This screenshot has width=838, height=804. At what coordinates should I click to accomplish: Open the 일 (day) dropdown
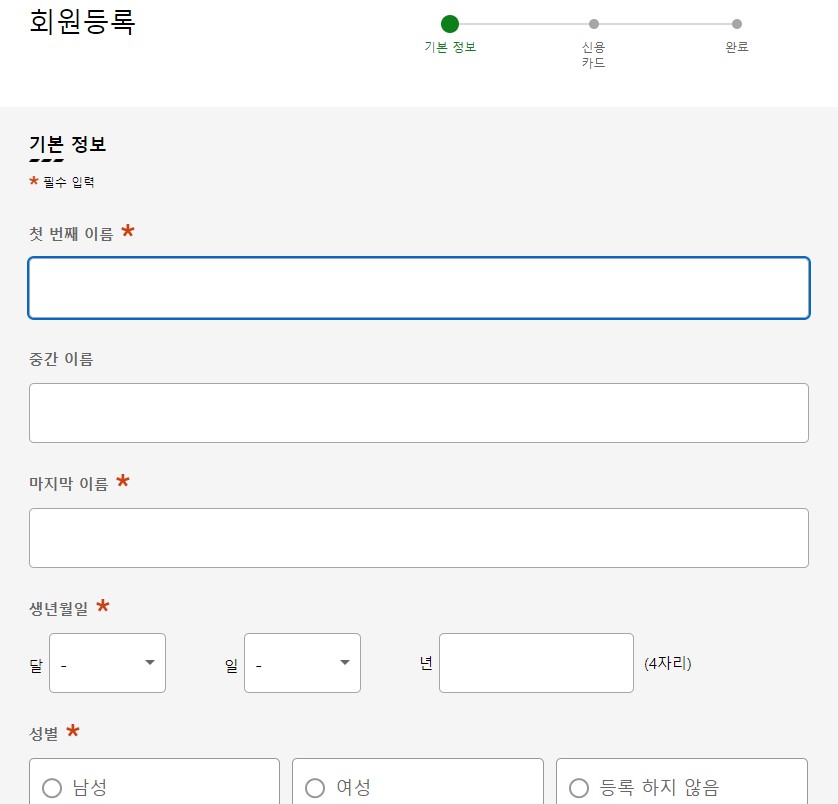coord(302,663)
